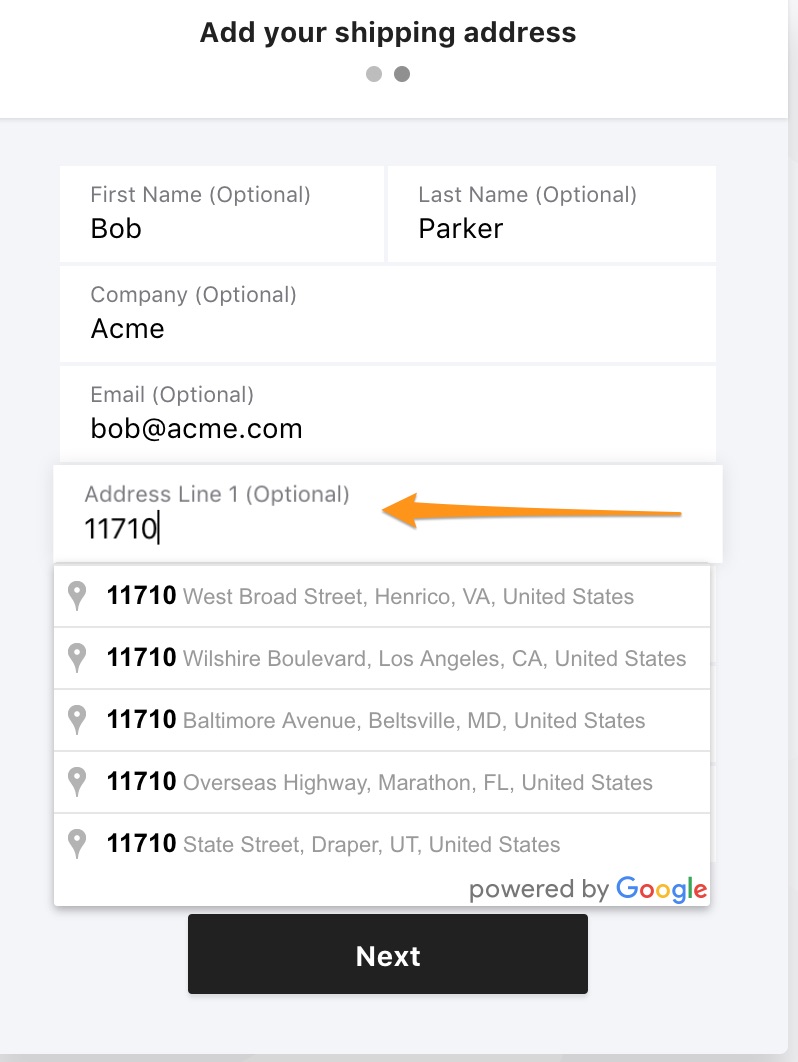
Task: Click the Address Line 1 field
Action: 387,513
